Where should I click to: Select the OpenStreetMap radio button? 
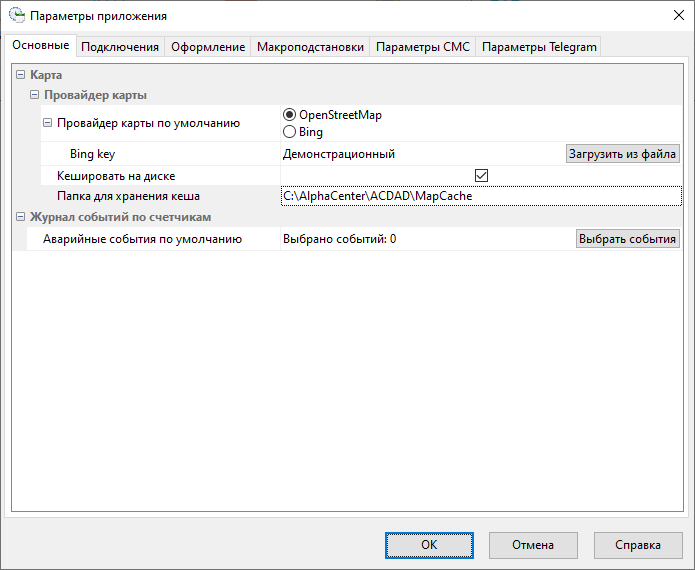(289, 115)
